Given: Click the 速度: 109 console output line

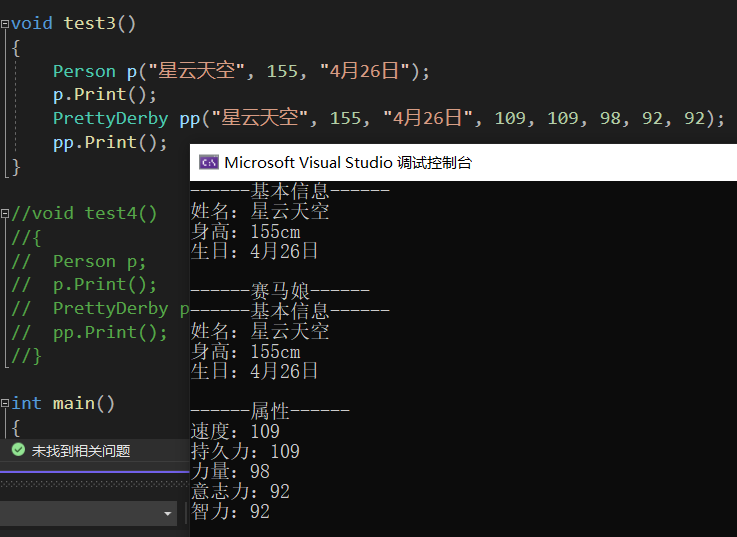Looking at the screenshot, I should [x=235, y=431].
